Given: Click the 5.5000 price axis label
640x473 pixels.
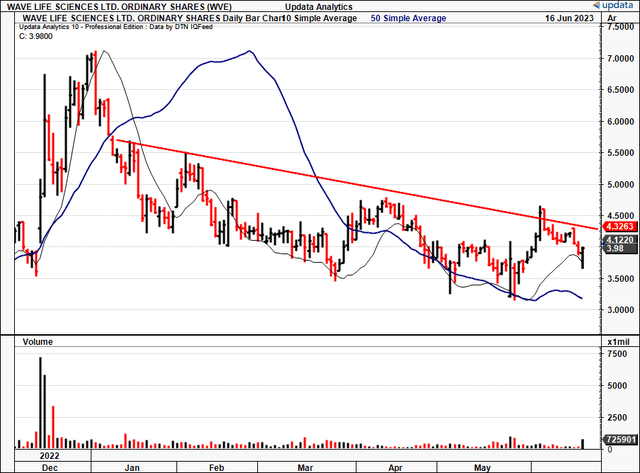Looking at the screenshot, I should coord(621,153).
